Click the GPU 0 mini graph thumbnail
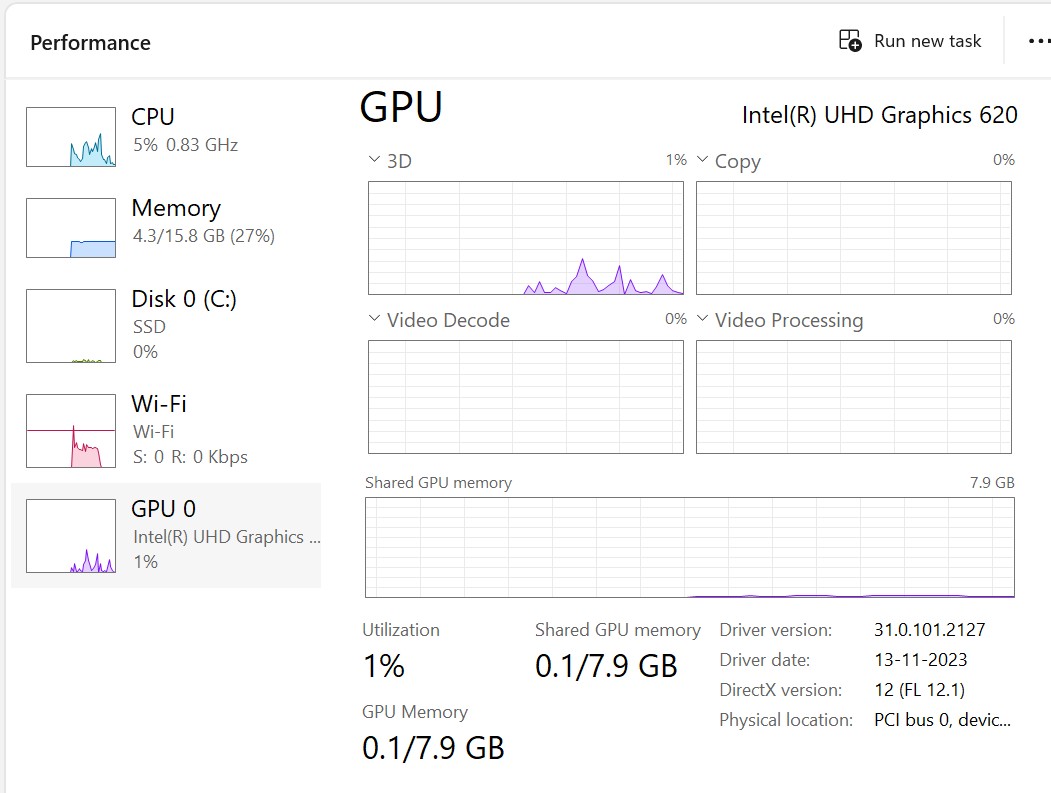The width and height of the screenshot is (1051, 793). [71, 536]
